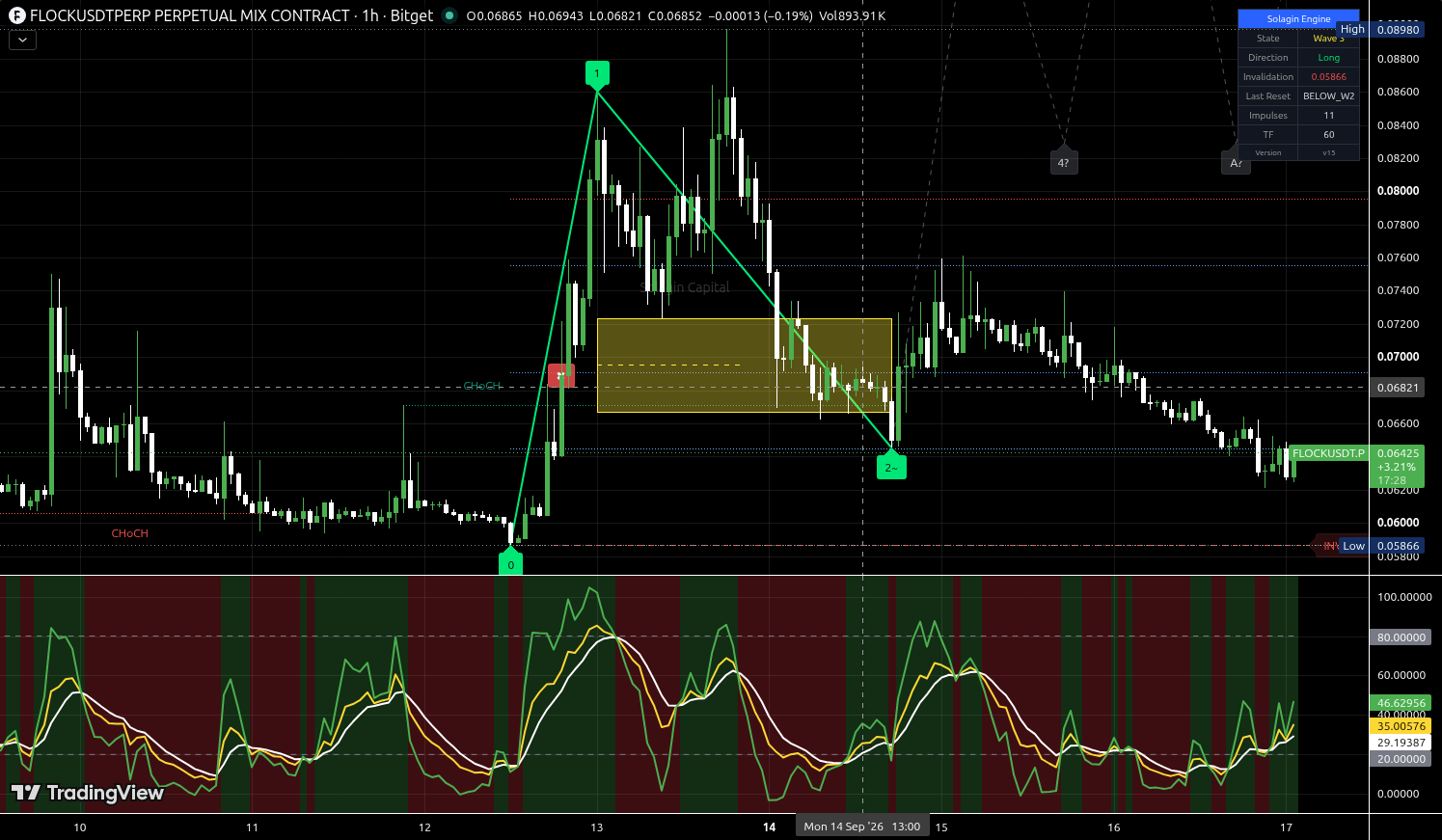Select the green wave 2~ marker label
The width and height of the screenshot is (1442, 840).
coord(891,467)
